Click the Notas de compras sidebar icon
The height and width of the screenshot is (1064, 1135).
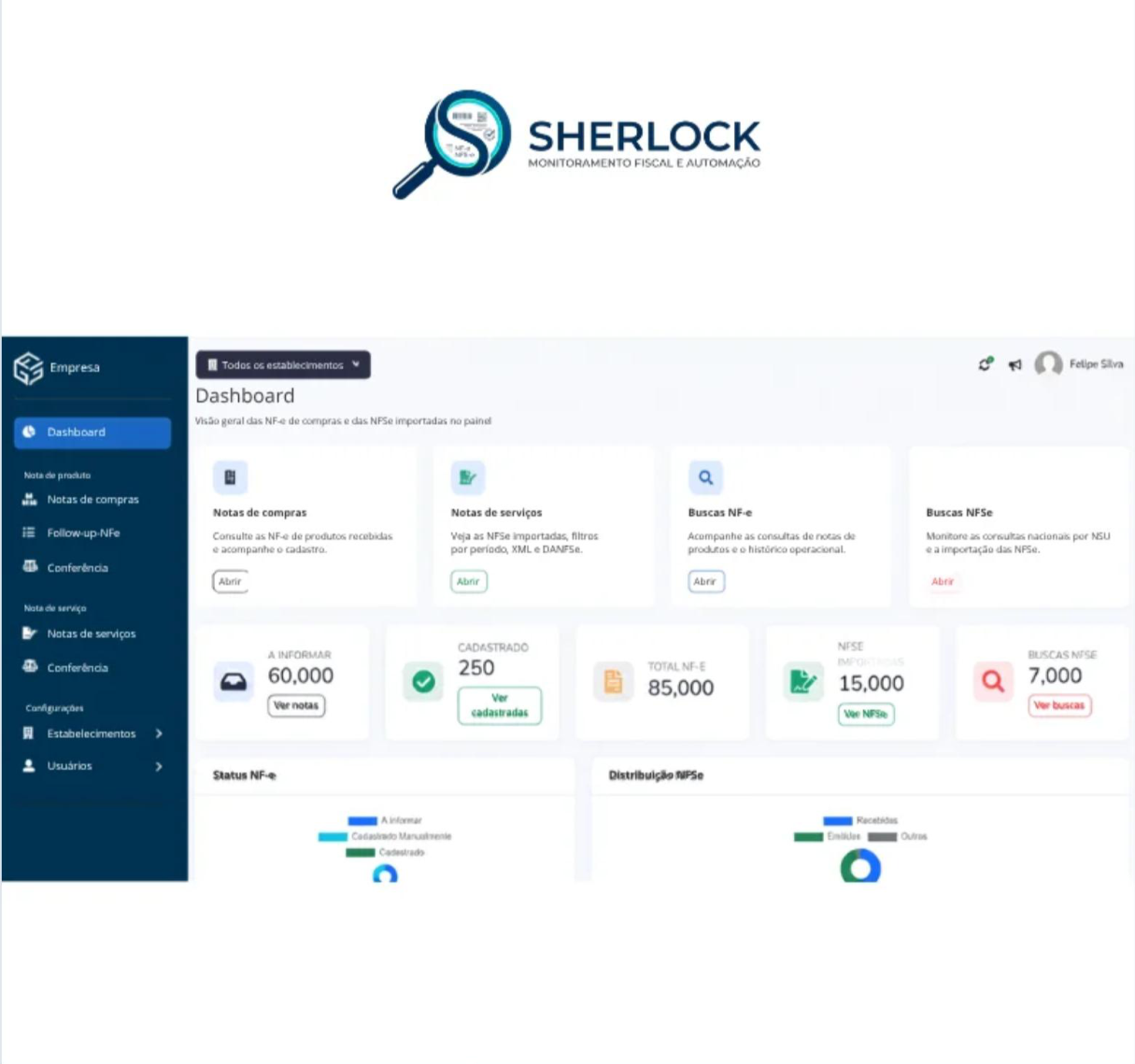tap(29, 500)
